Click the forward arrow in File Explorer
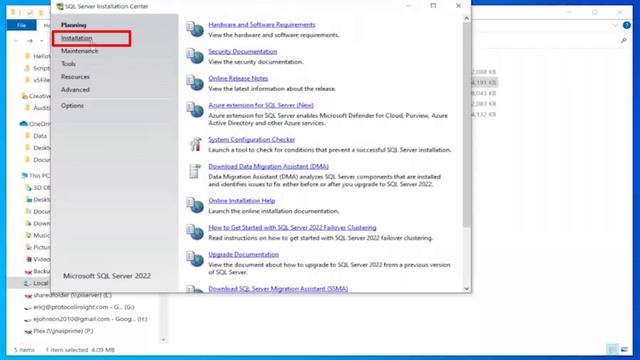The height and width of the screenshot is (360, 640). coord(30,41)
